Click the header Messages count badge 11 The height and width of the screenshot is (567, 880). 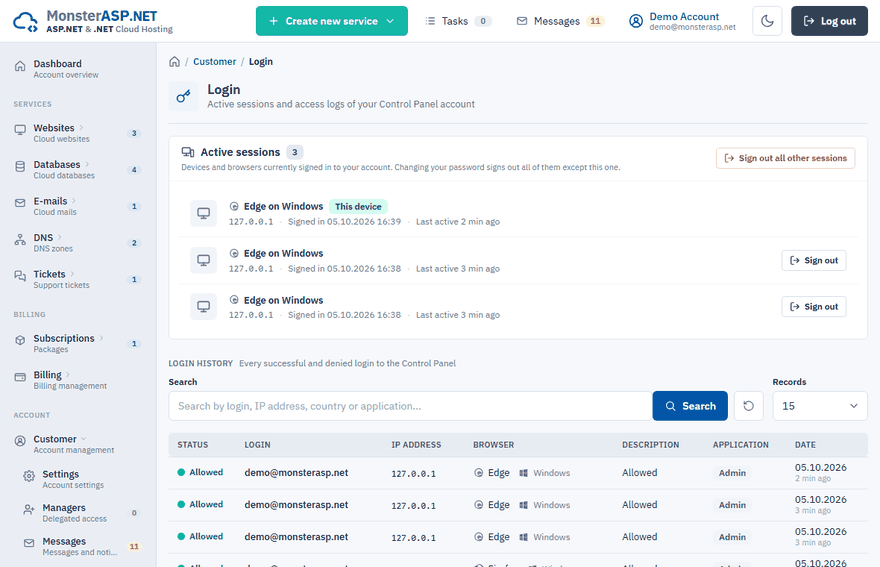coord(595,21)
